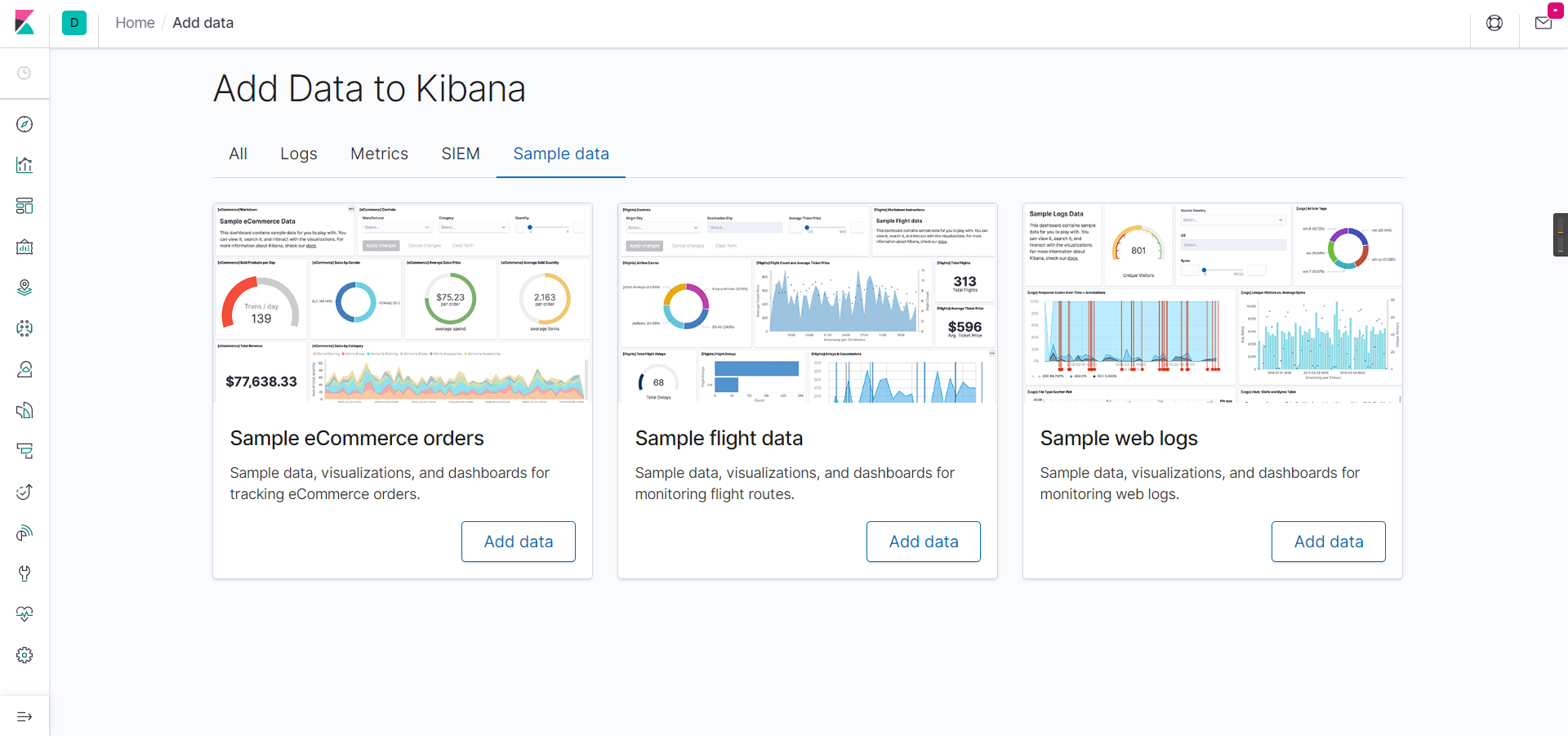
Task: Open the Canvas icon in sidebar
Action: (24, 247)
